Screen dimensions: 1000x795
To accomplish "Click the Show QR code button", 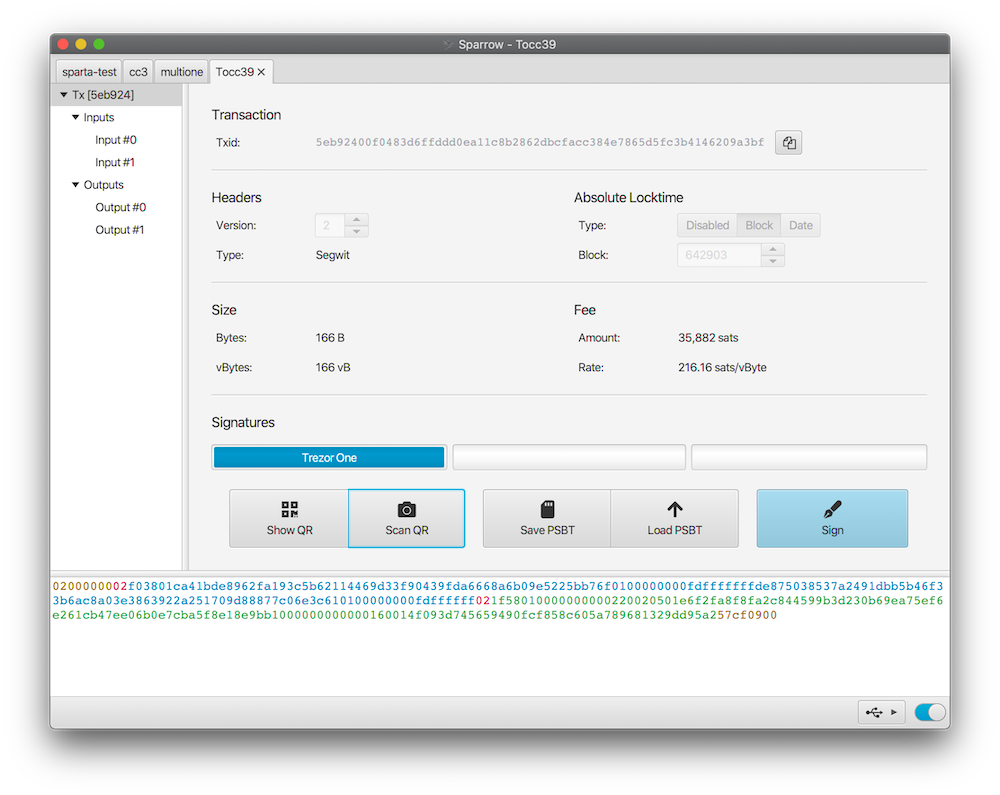I will click(289, 518).
